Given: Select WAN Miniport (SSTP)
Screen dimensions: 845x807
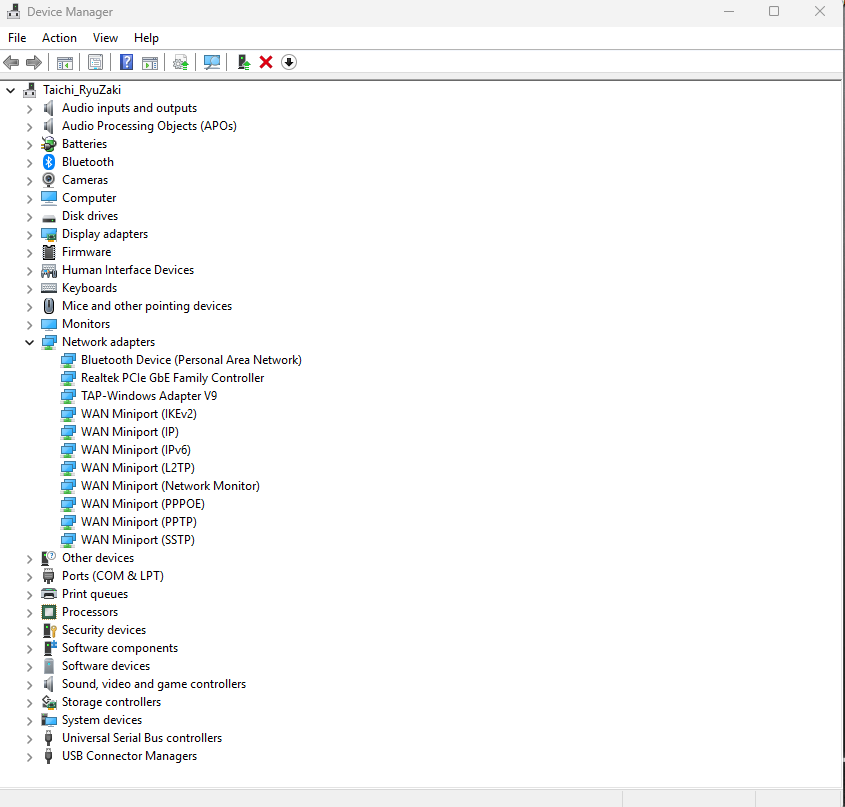Looking at the screenshot, I should point(137,540).
